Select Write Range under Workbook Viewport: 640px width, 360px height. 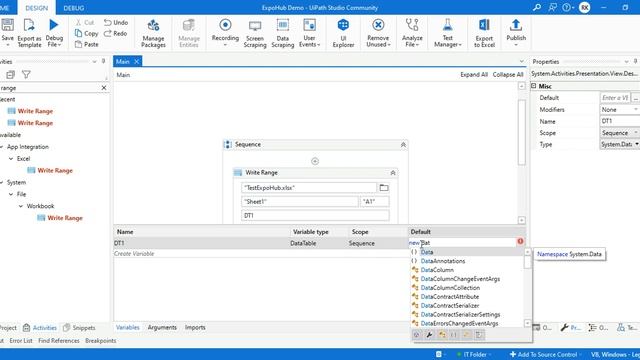[65, 218]
